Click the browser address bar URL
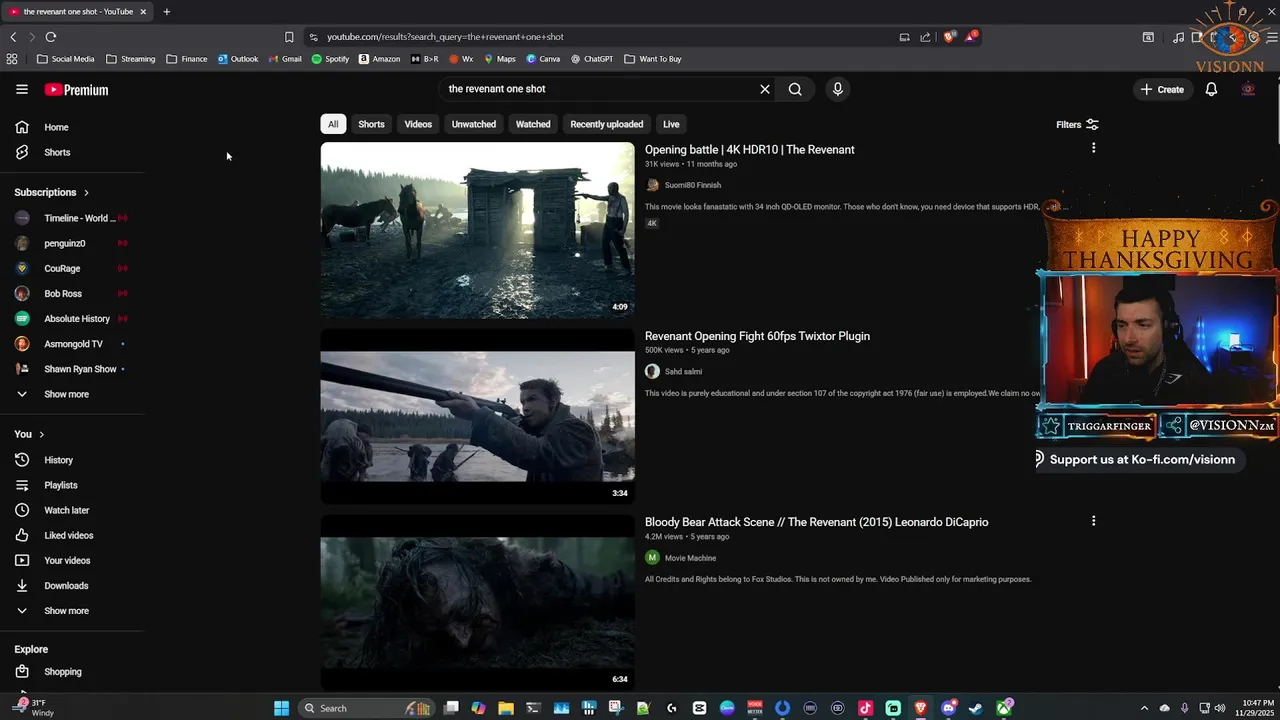The height and width of the screenshot is (720, 1280). (445, 37)
